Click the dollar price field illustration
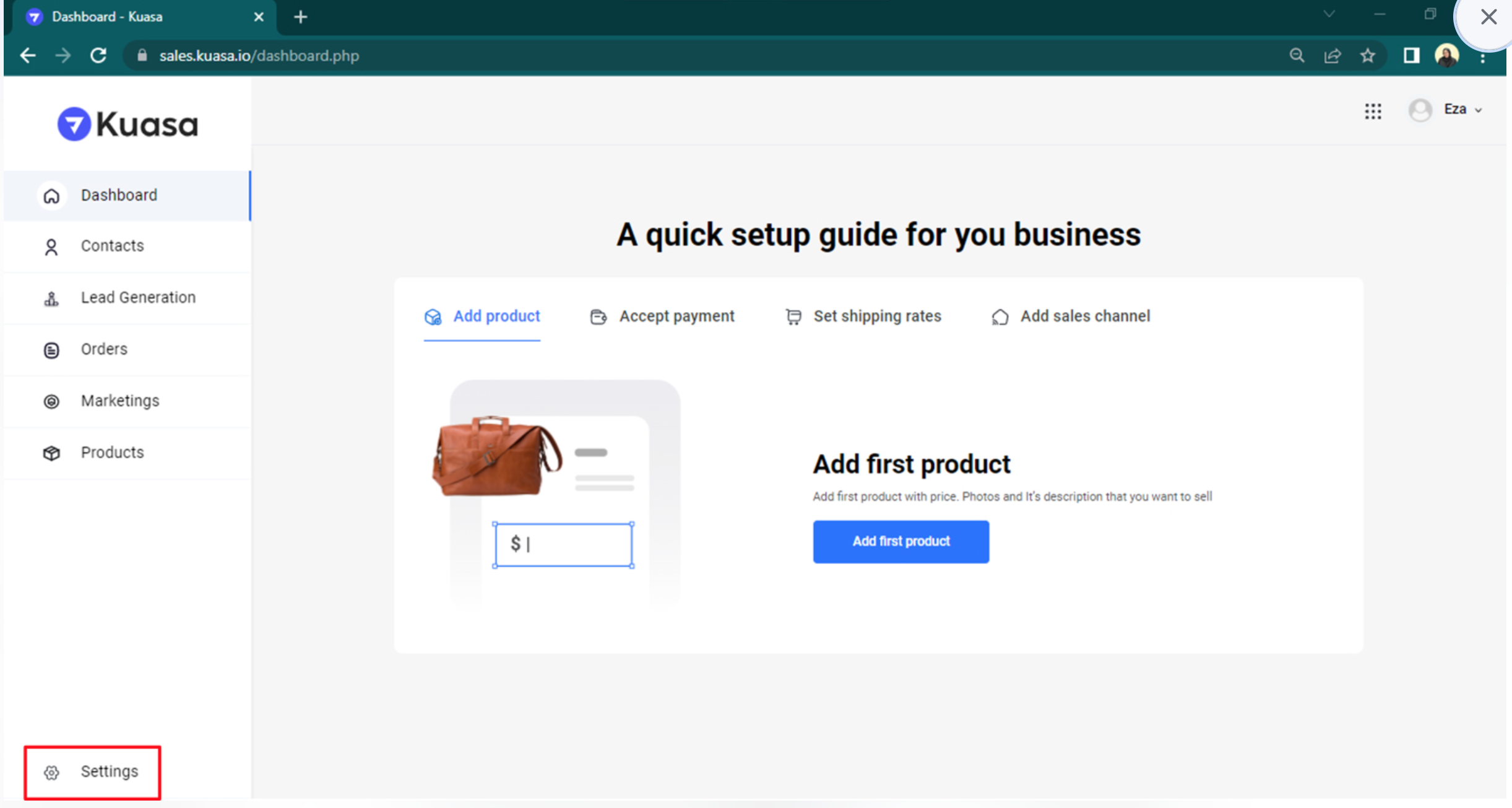Image resolution: width=1512 pixels, height=808 pixels. [563, 544]
